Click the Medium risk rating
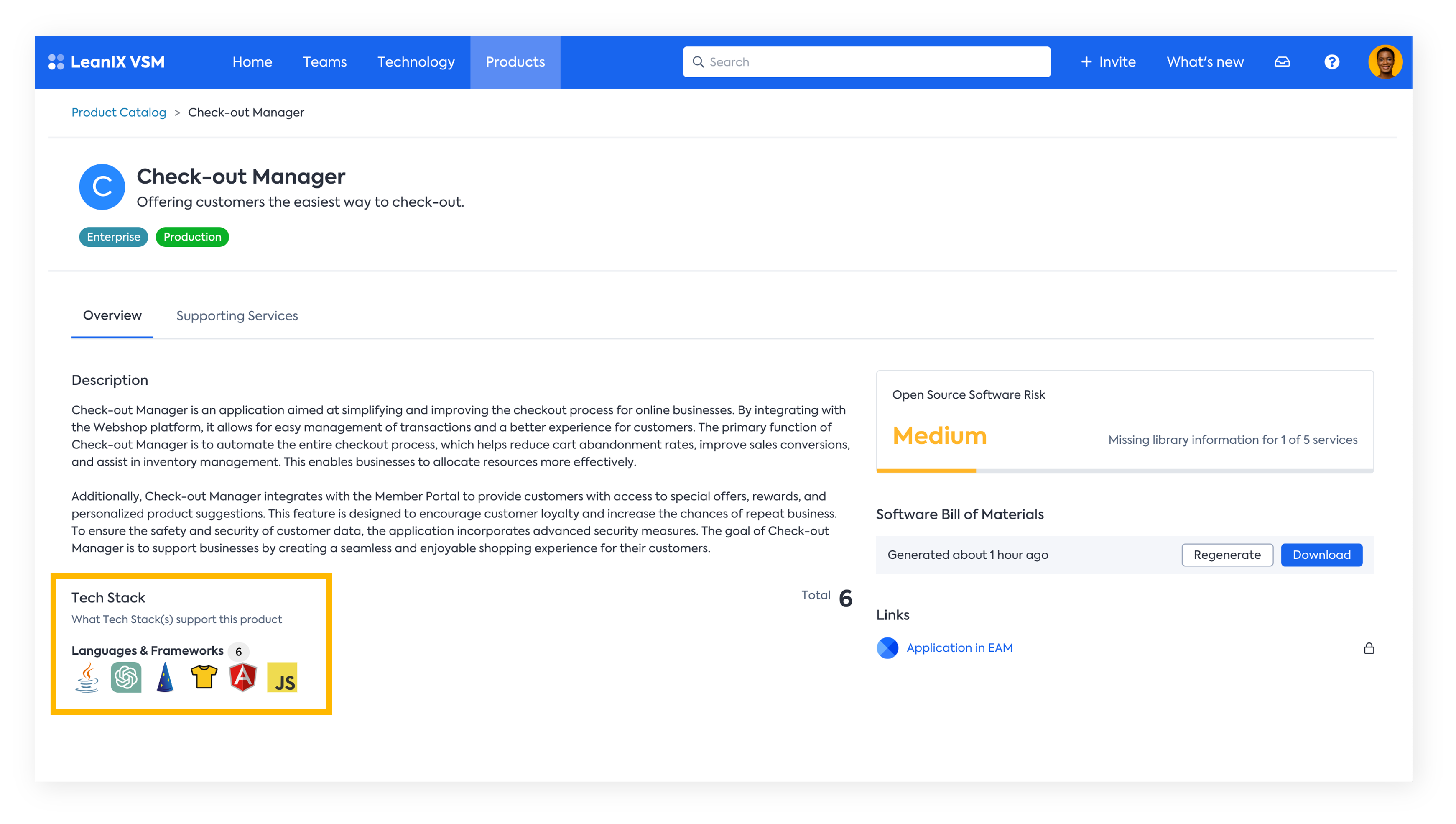Image resolution: width=1456 pixels, height=824 pixels. tap(939, 436)
